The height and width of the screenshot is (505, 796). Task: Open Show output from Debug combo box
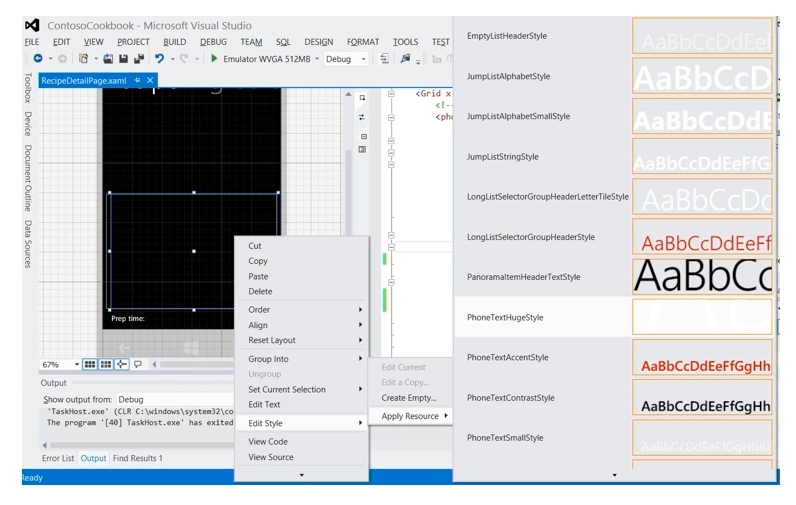pyautogui.click(x=175, y=399)
